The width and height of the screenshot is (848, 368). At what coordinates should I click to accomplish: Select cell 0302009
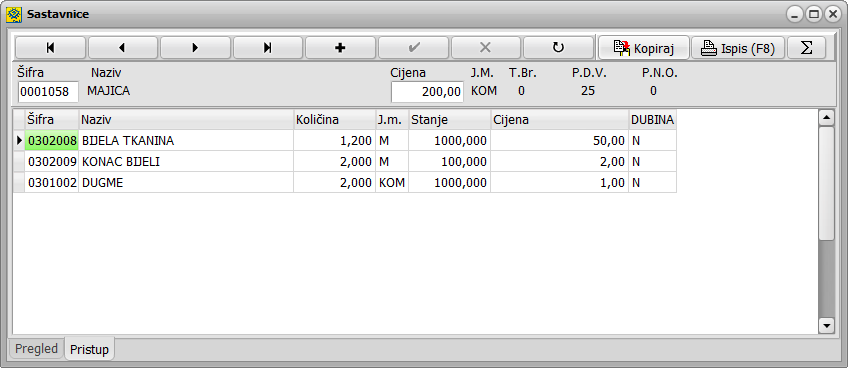coord(52,161)
